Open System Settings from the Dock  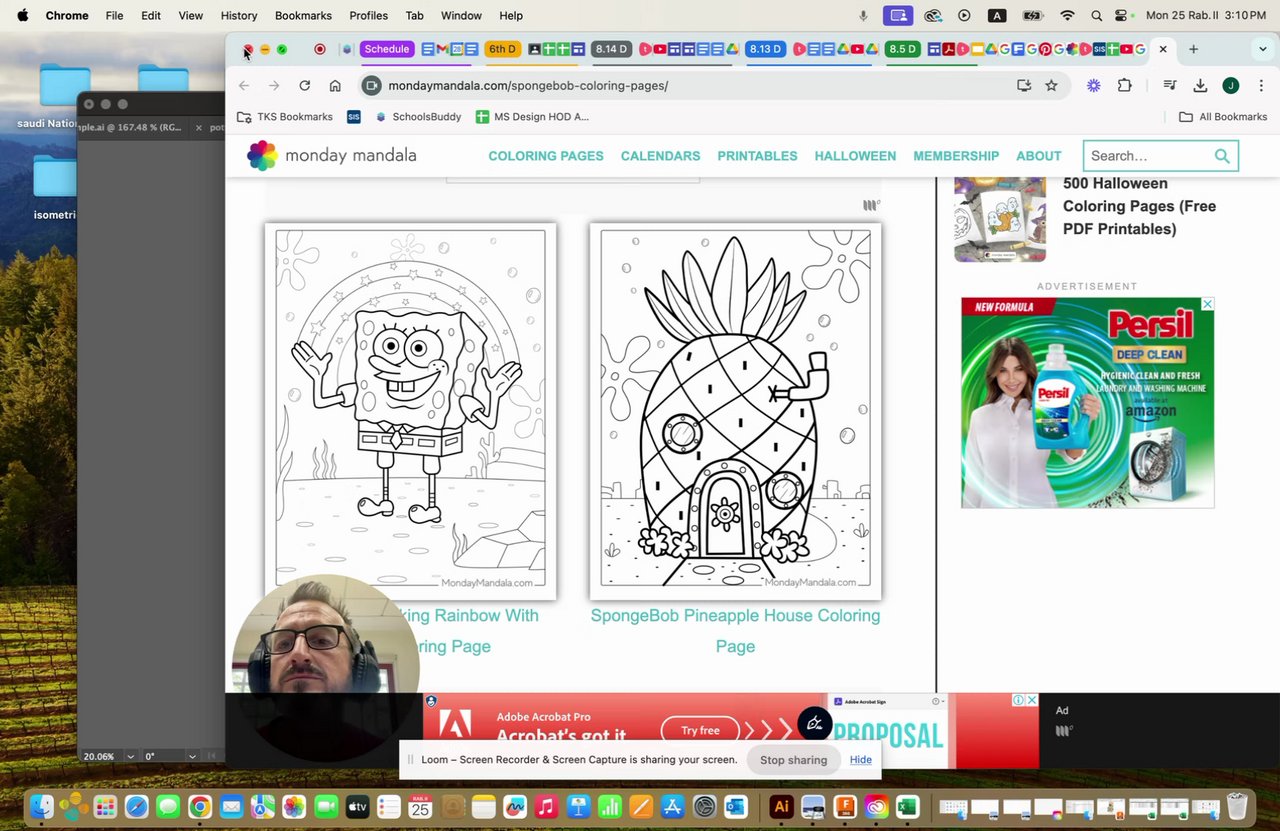[704, 806]
